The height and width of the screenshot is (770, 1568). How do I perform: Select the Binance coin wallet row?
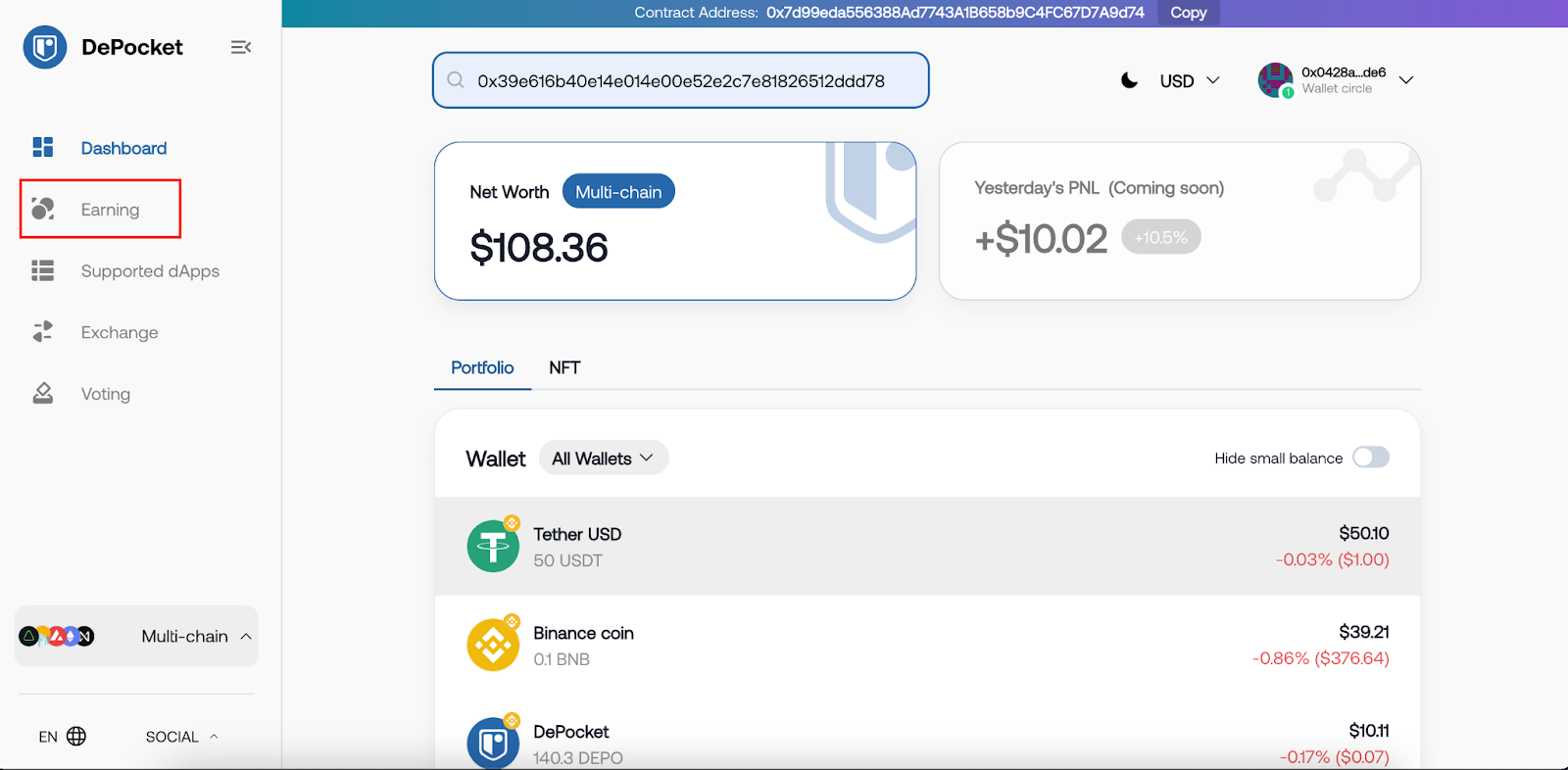coord(928,645)
